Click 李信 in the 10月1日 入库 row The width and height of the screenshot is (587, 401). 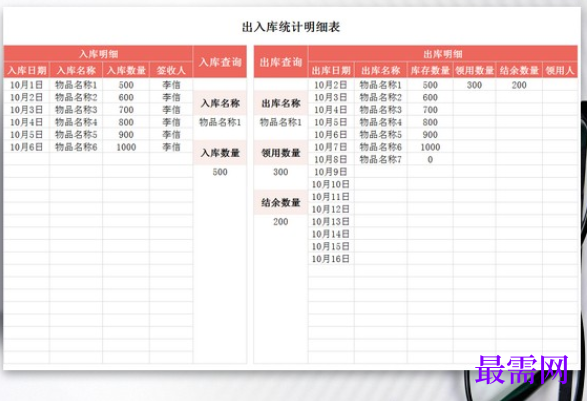click(171, 85)
